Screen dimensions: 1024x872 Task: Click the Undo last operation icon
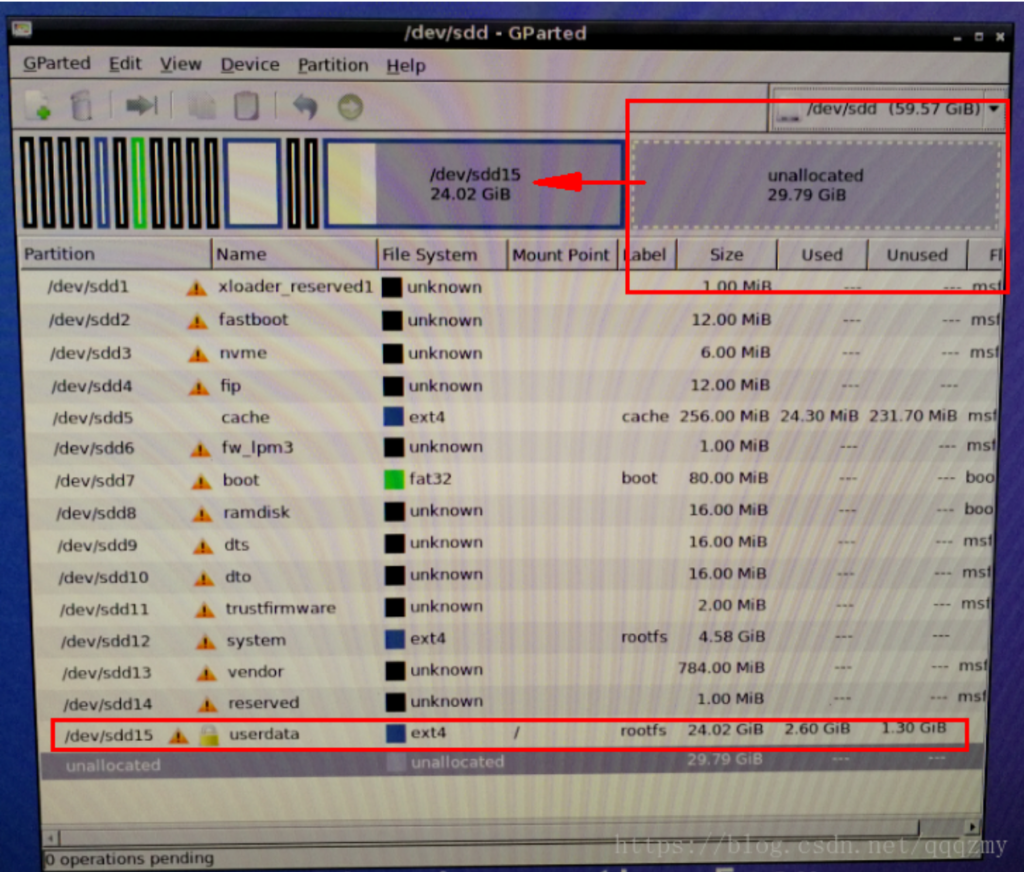pyautogui.click(x=304, y=106)
